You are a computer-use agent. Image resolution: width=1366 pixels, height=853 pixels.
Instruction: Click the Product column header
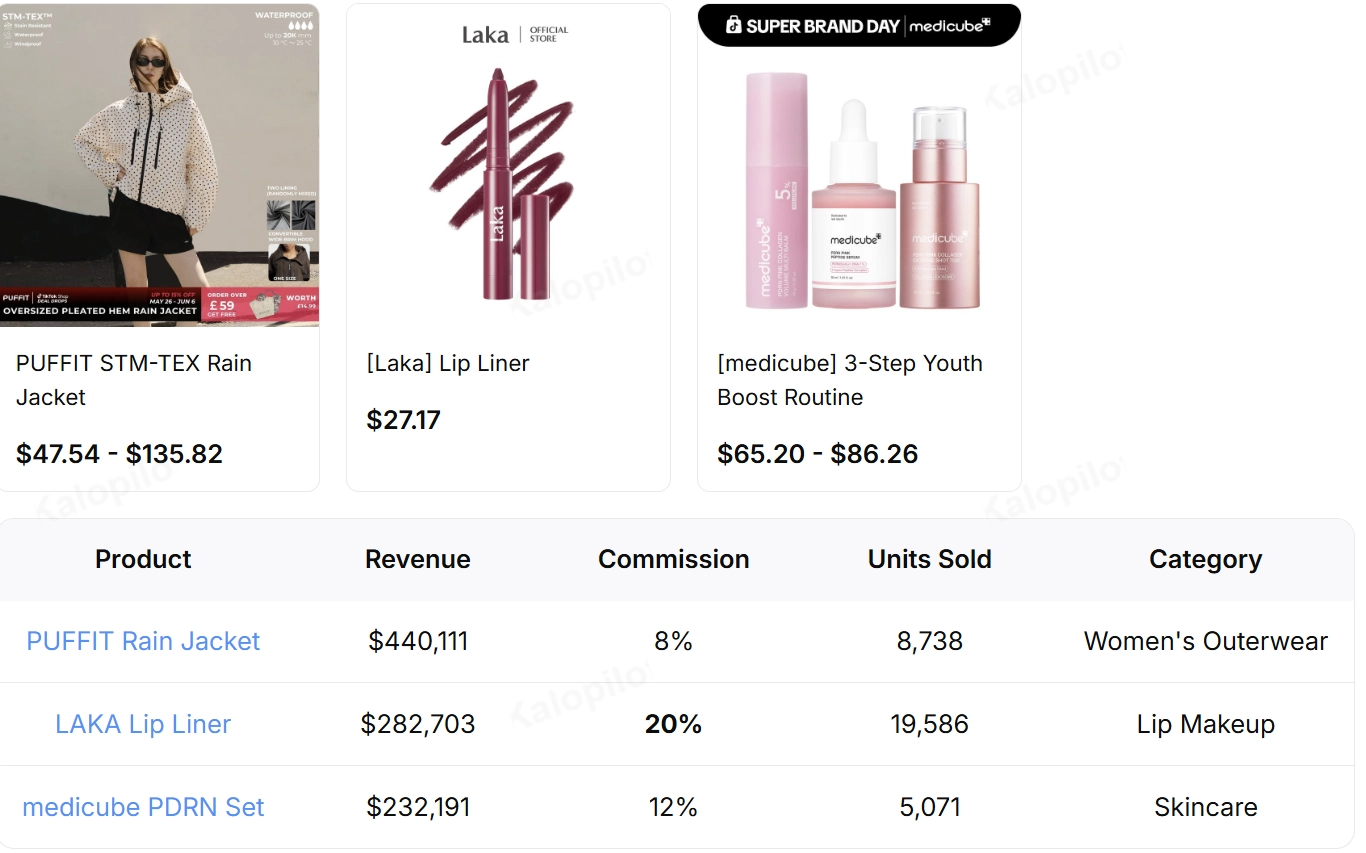[x=143, y=559]
